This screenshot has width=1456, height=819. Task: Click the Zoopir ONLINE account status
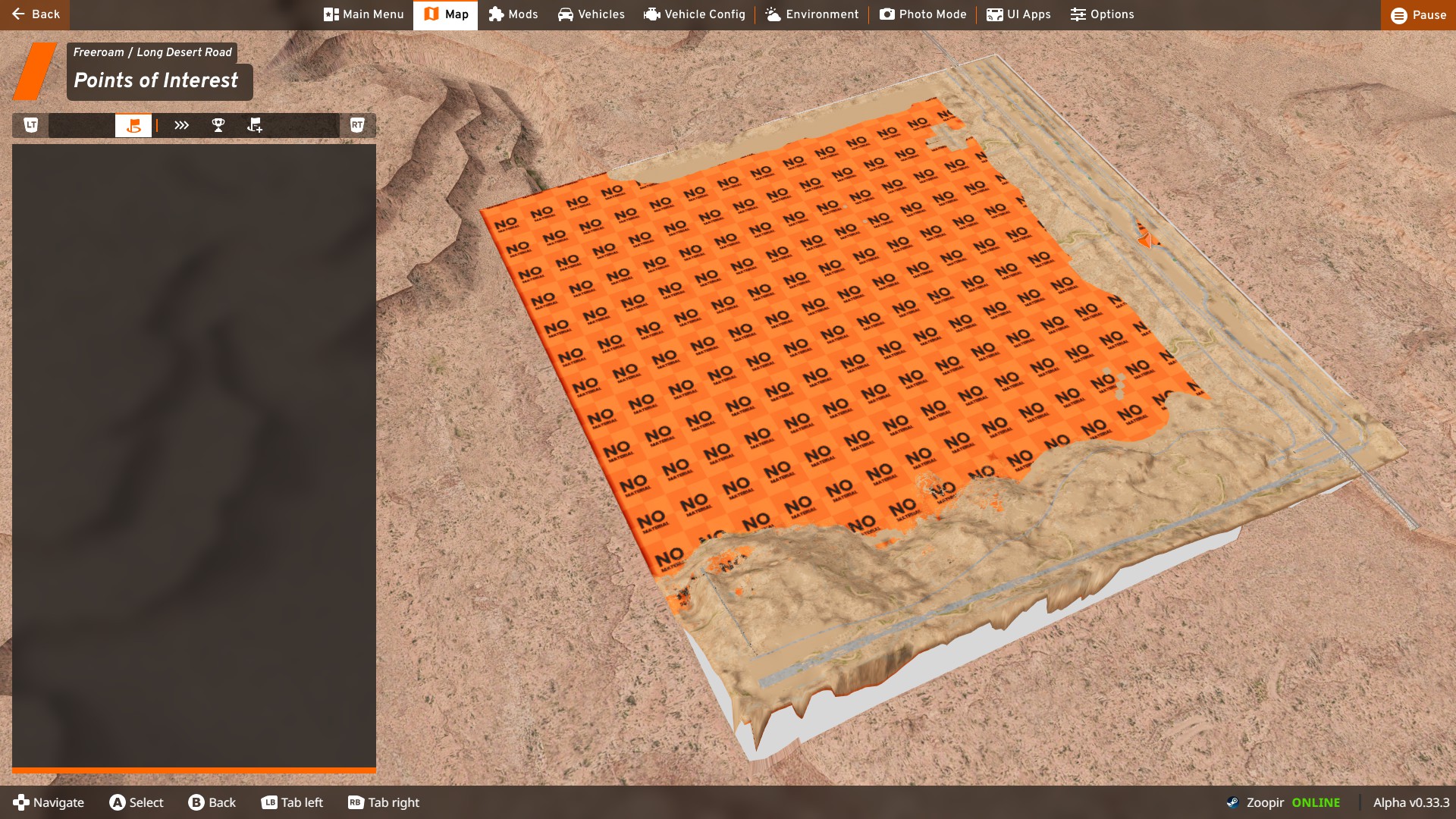tap(1283, 802)
